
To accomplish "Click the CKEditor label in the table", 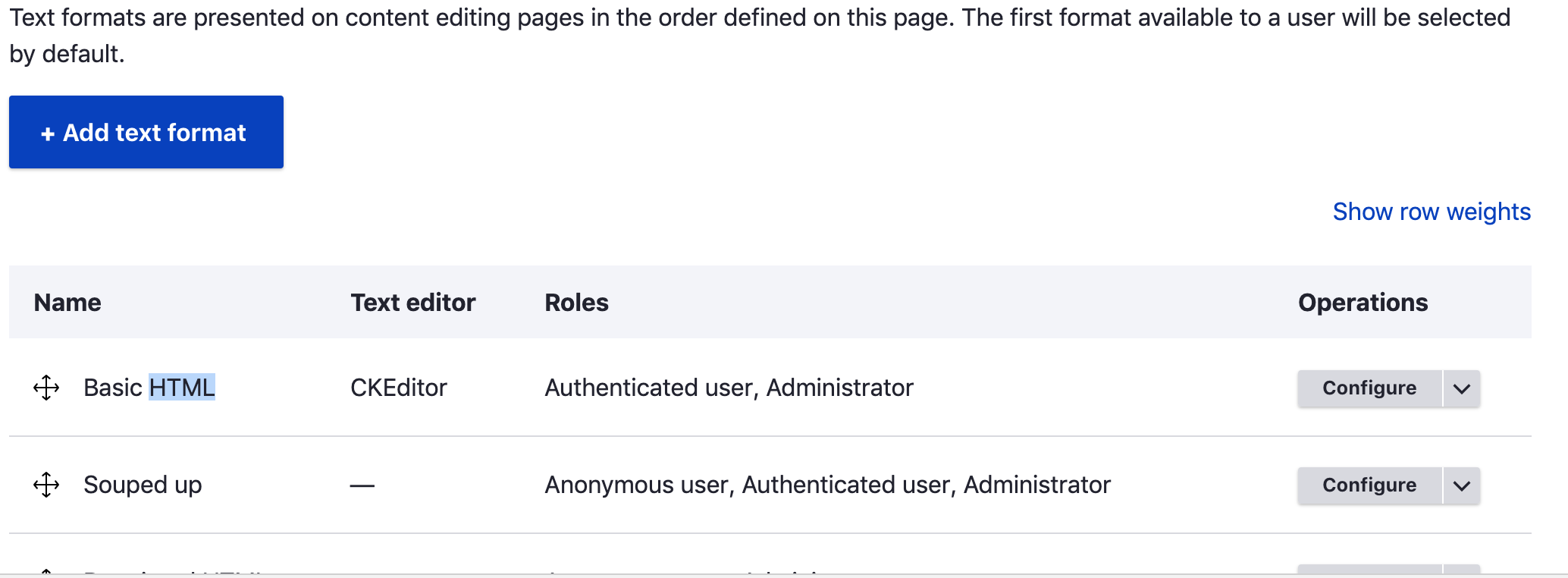I will click(x=398, y=388).
